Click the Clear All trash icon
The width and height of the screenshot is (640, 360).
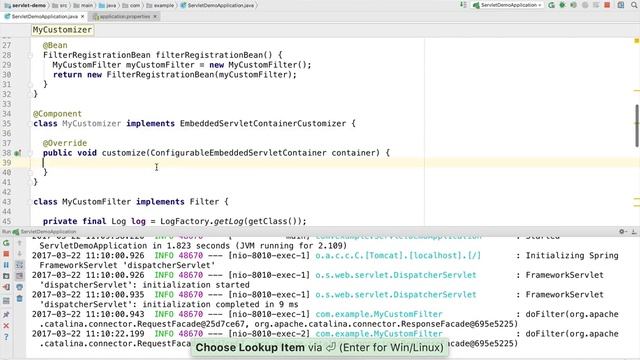coord(19,299)
